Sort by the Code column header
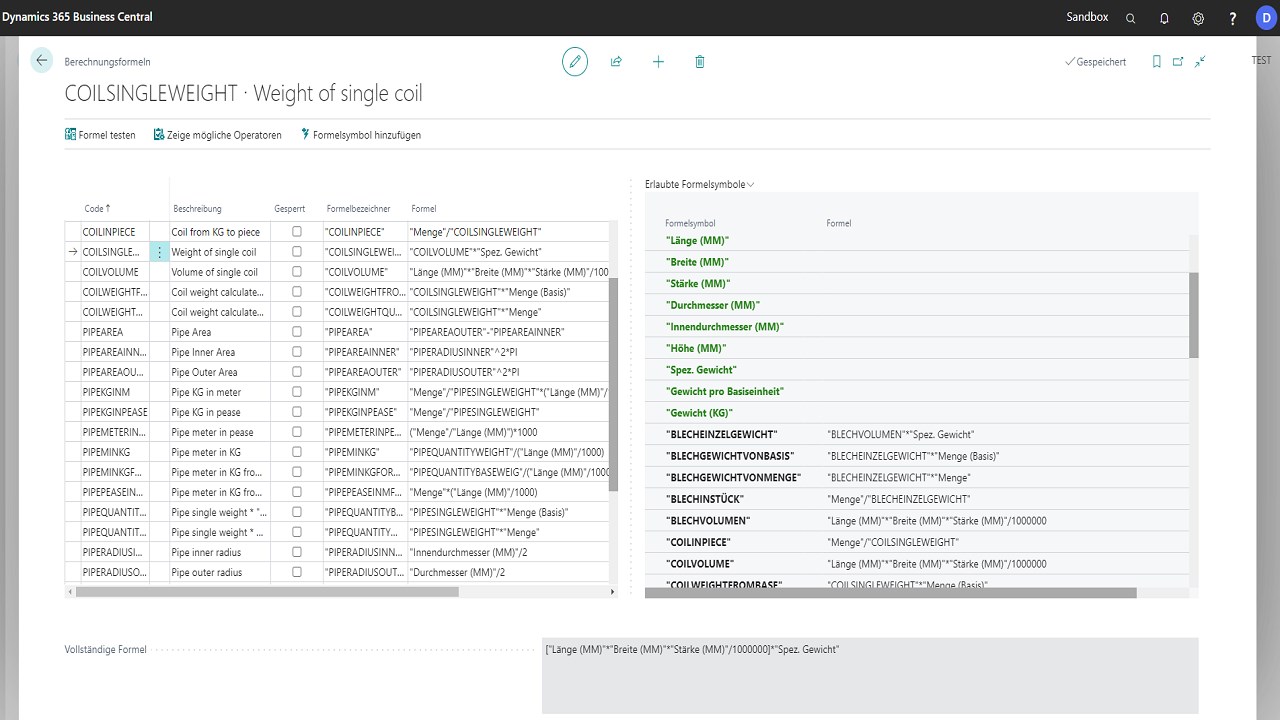The height and width of the screenshot is (720, 1280). click(x=96, y=208)
